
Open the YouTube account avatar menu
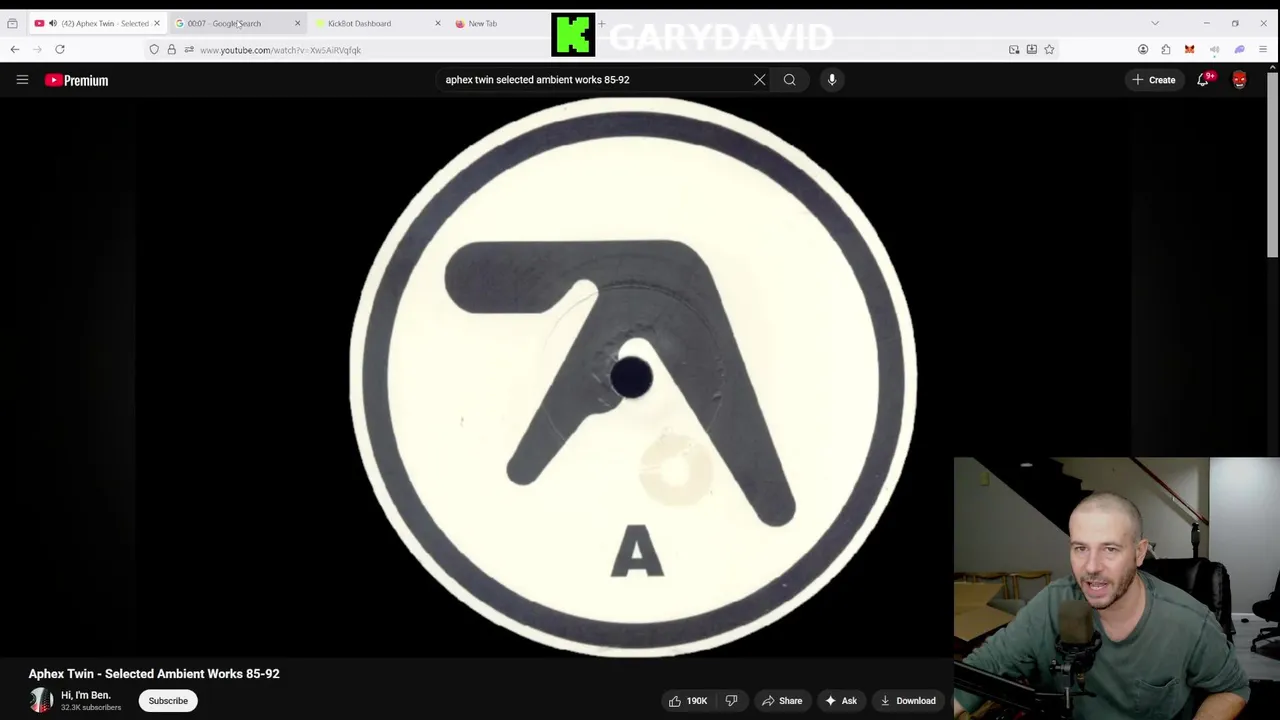click(1240, 80)
